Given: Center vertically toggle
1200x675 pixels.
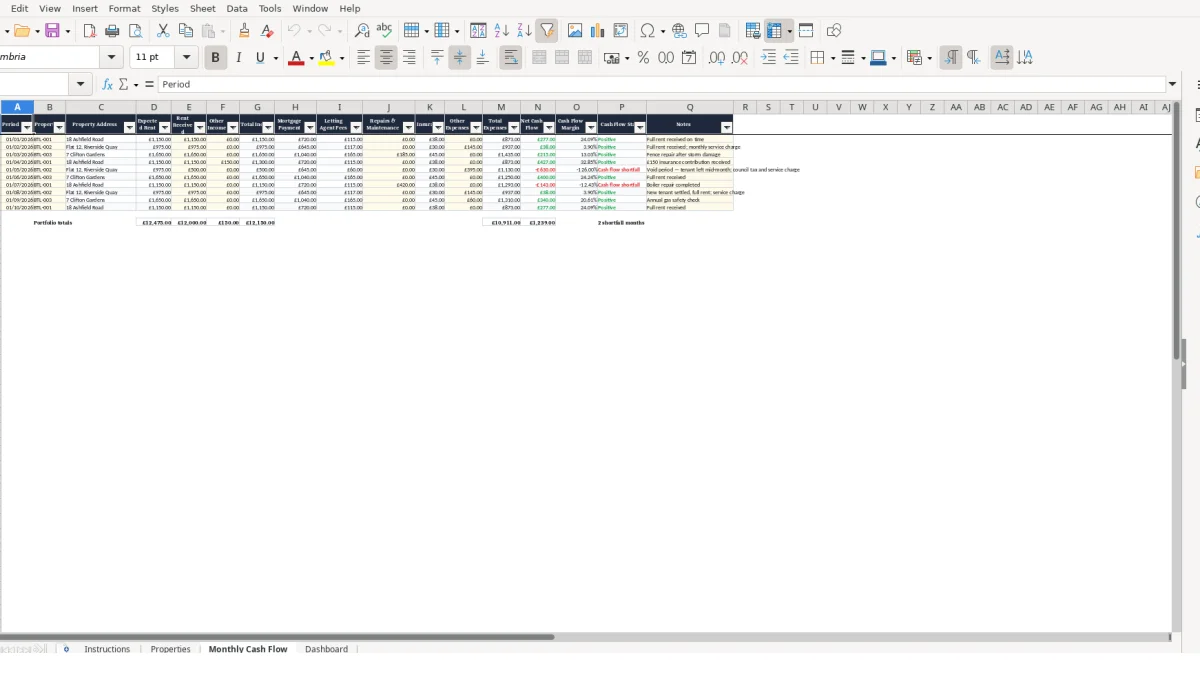Looking at the screenshot, I should coord(459,58).
